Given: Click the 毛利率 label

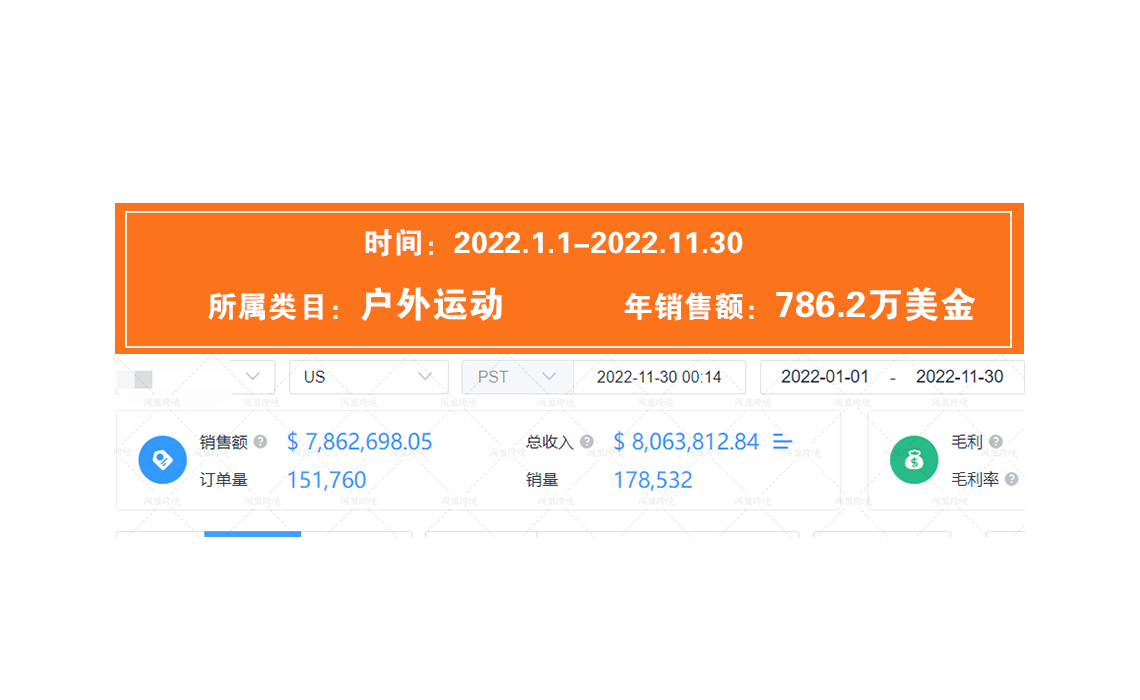Looking at the screenshot, I should click(x=975, y=479).
